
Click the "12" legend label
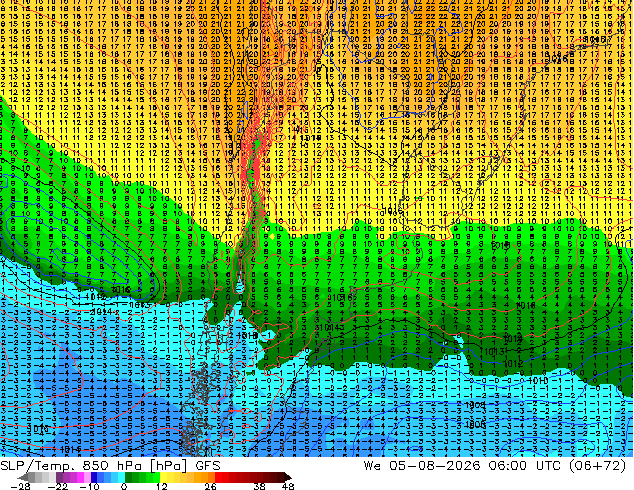tap(161, 486)
